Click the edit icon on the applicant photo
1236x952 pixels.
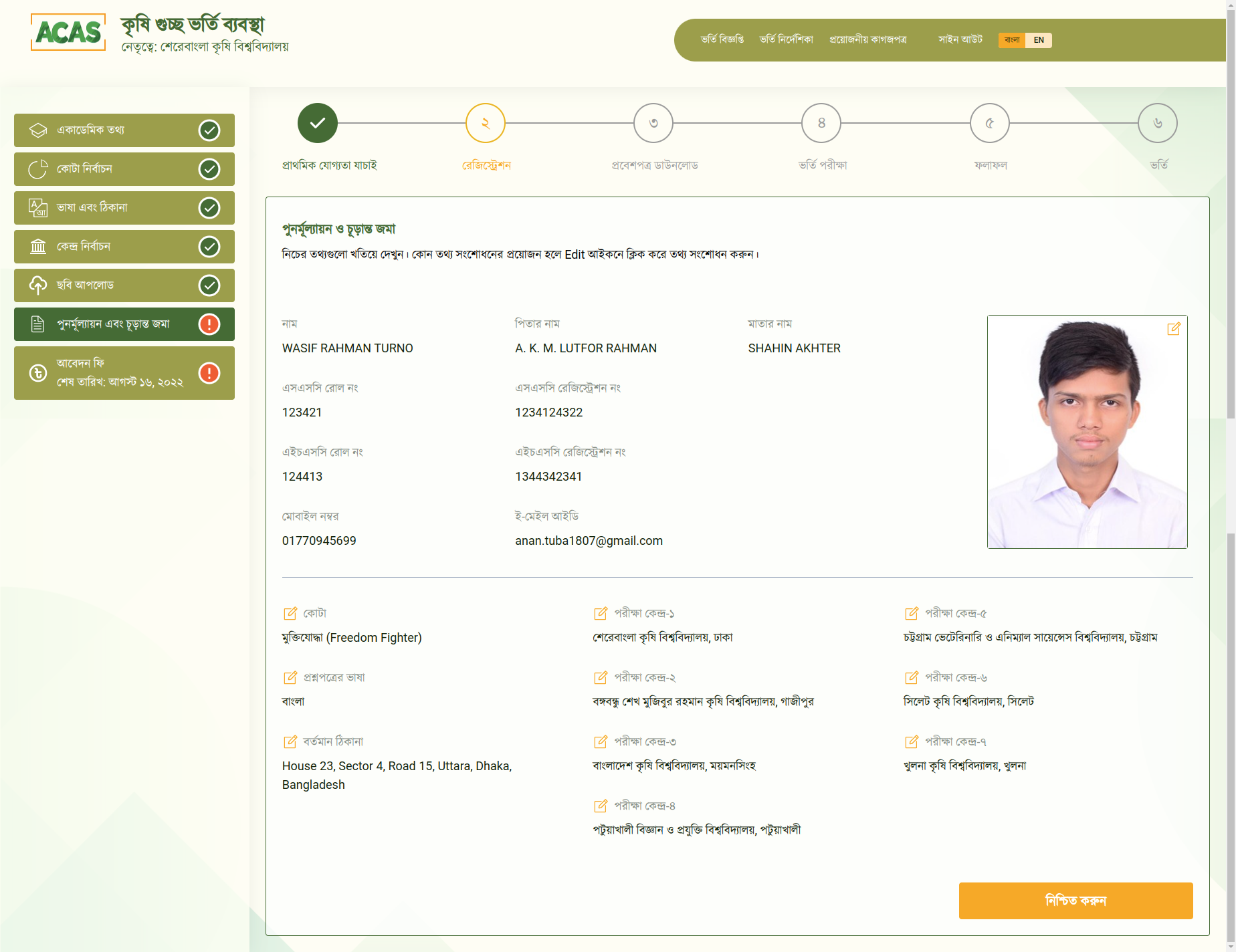click(1173, 329)
